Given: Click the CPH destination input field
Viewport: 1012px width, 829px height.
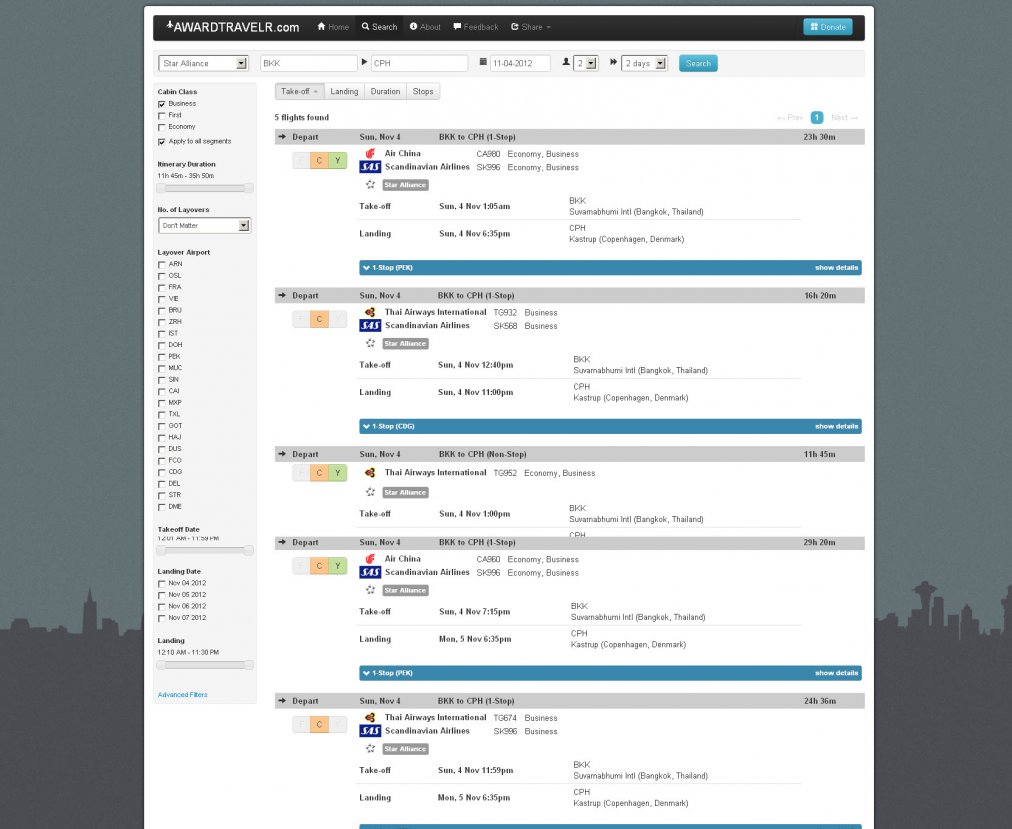Looking at the screenshot, I should (419, 63).
